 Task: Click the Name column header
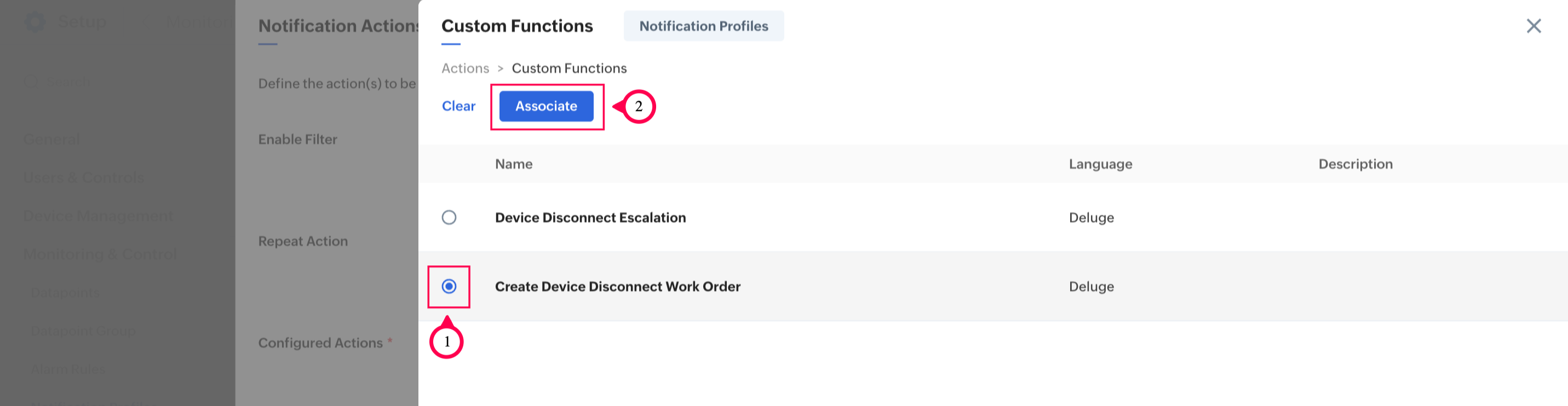click(x=513, y=164)
